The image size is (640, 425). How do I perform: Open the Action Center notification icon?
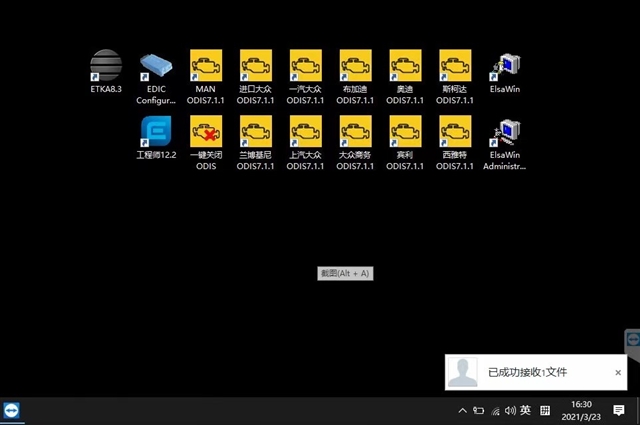[x=619, y=410]
